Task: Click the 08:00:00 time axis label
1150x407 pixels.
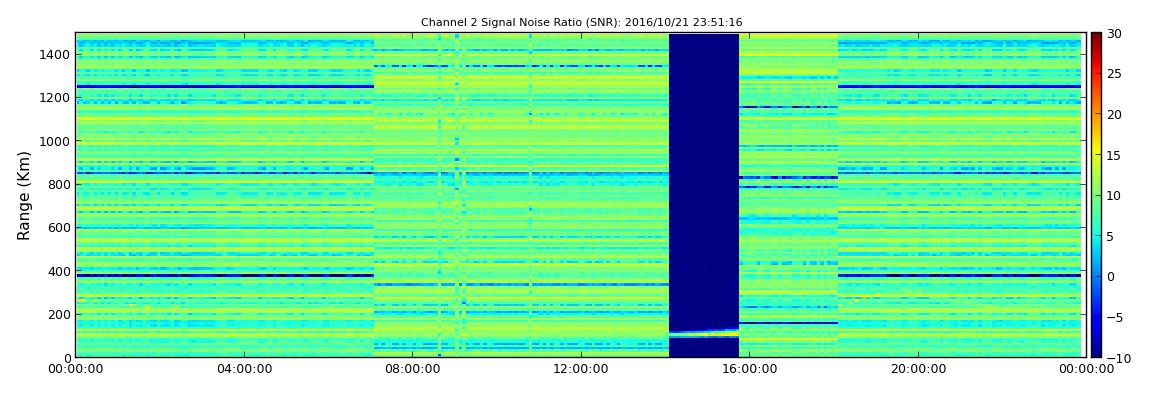Action: pos(411,370)
